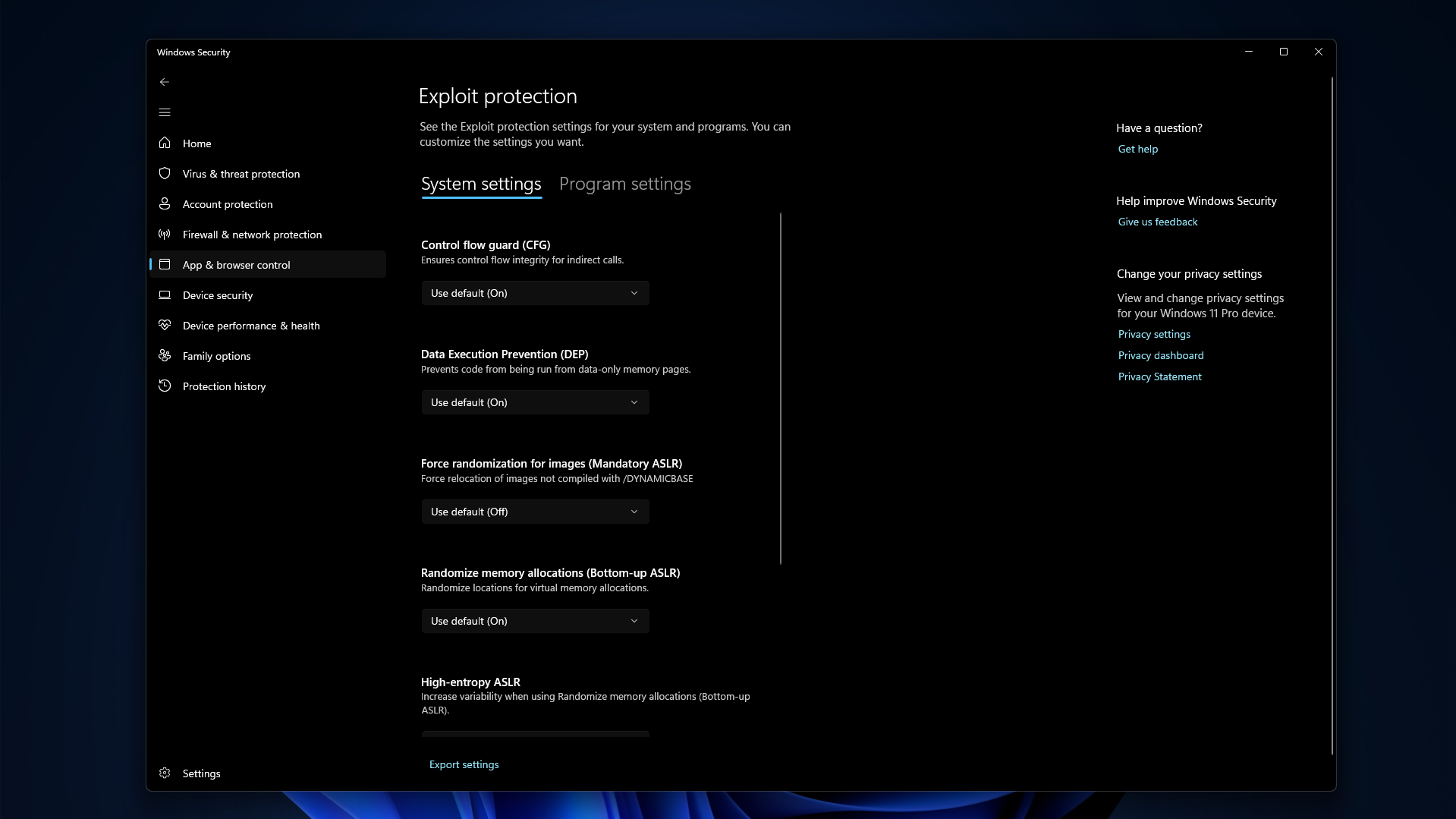Open the Privacy settings link
Image resolution: width=1456 pixels, height=819 pixels.
(1154, 334)
